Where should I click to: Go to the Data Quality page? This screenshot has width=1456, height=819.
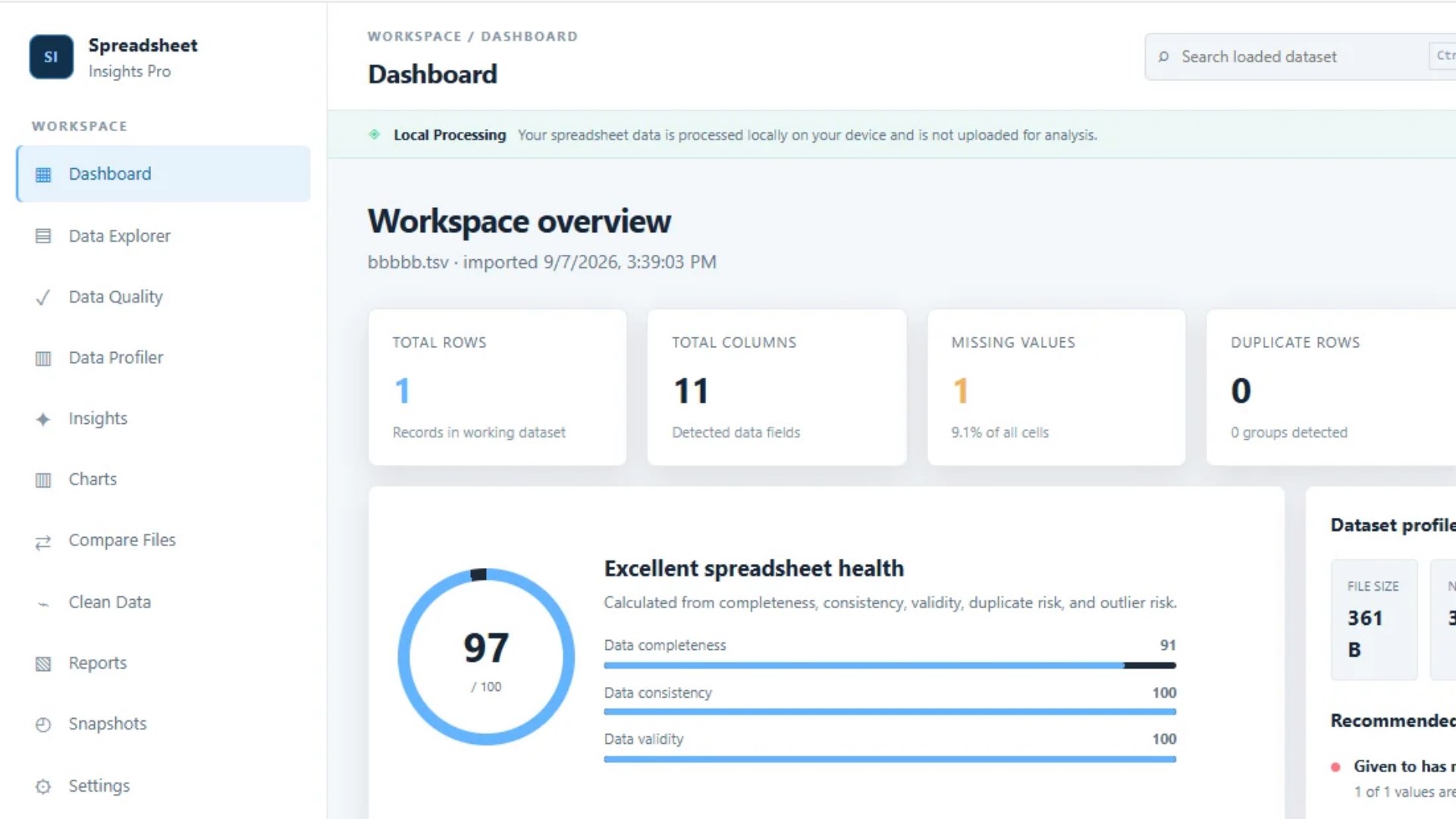coord(163,297)
